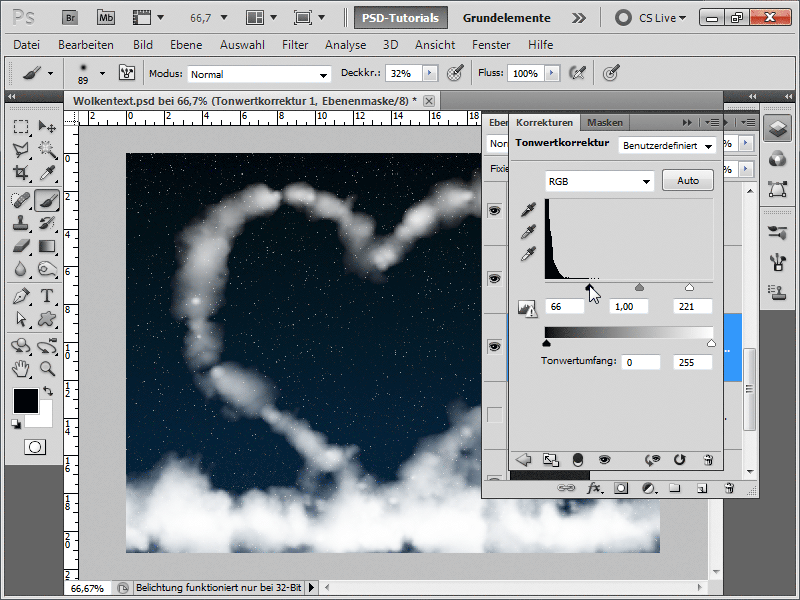Image resolution: width=800 pixels, height=600 pixels.
Task: Switch to the Masken tab
Action: [x=605, y=122]
